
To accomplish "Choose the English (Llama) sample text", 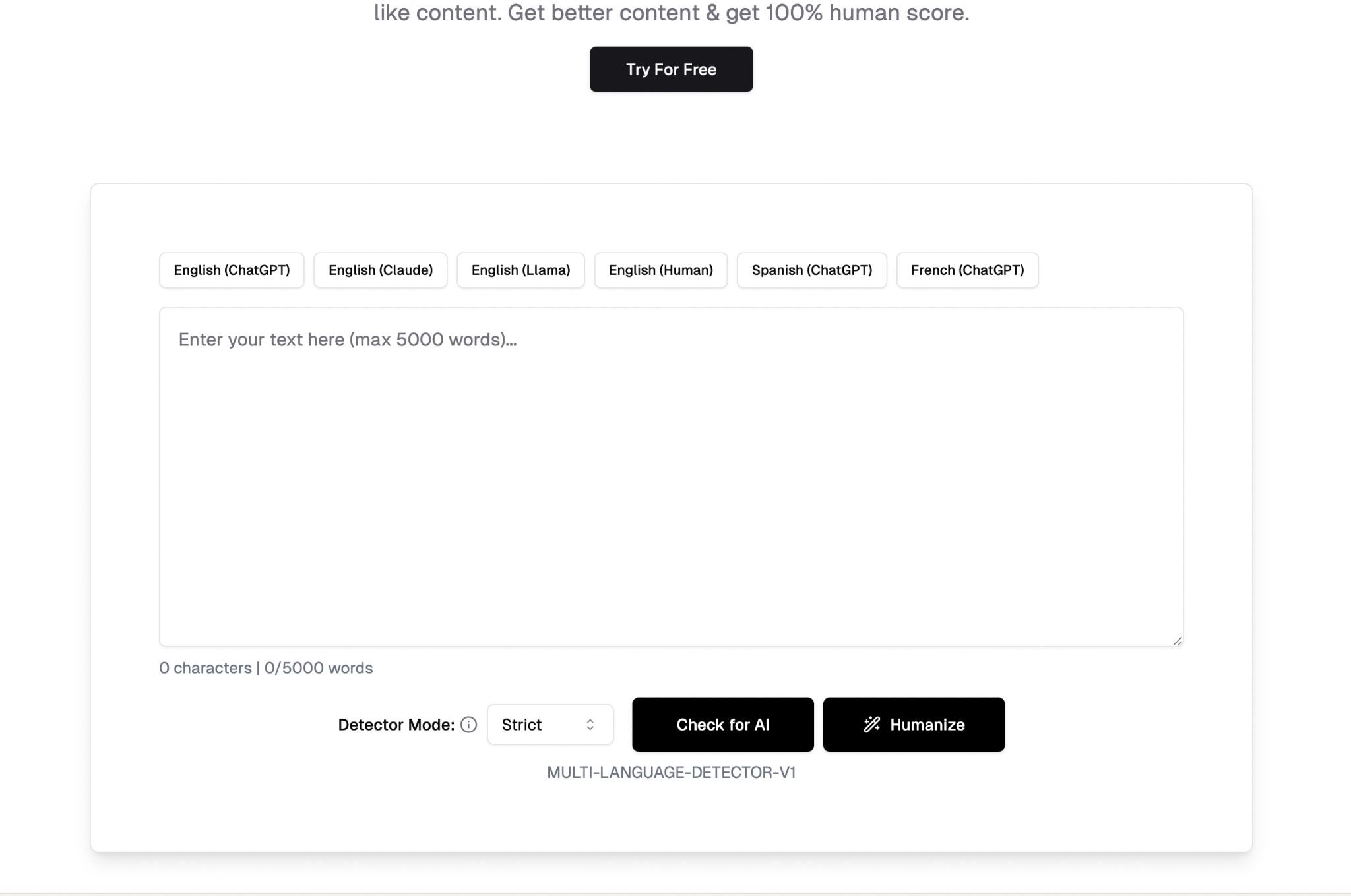I will pyautogui.click(x=520, y=270).
